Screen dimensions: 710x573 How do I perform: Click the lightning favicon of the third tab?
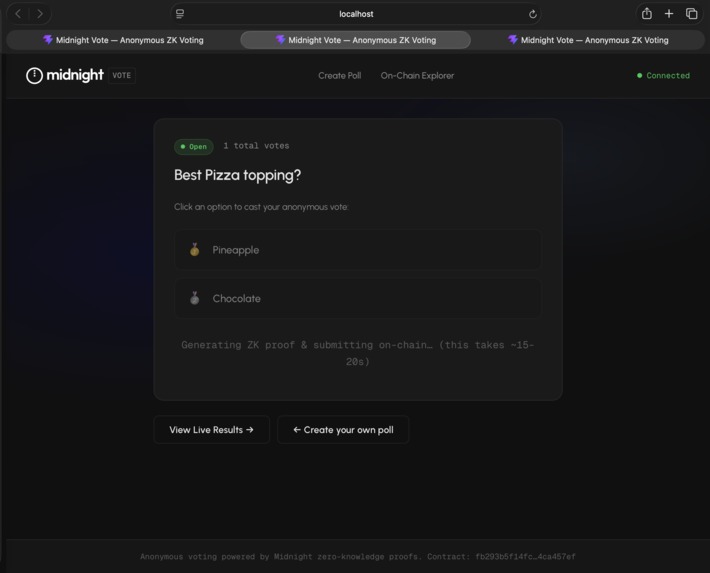pos(513,40)
